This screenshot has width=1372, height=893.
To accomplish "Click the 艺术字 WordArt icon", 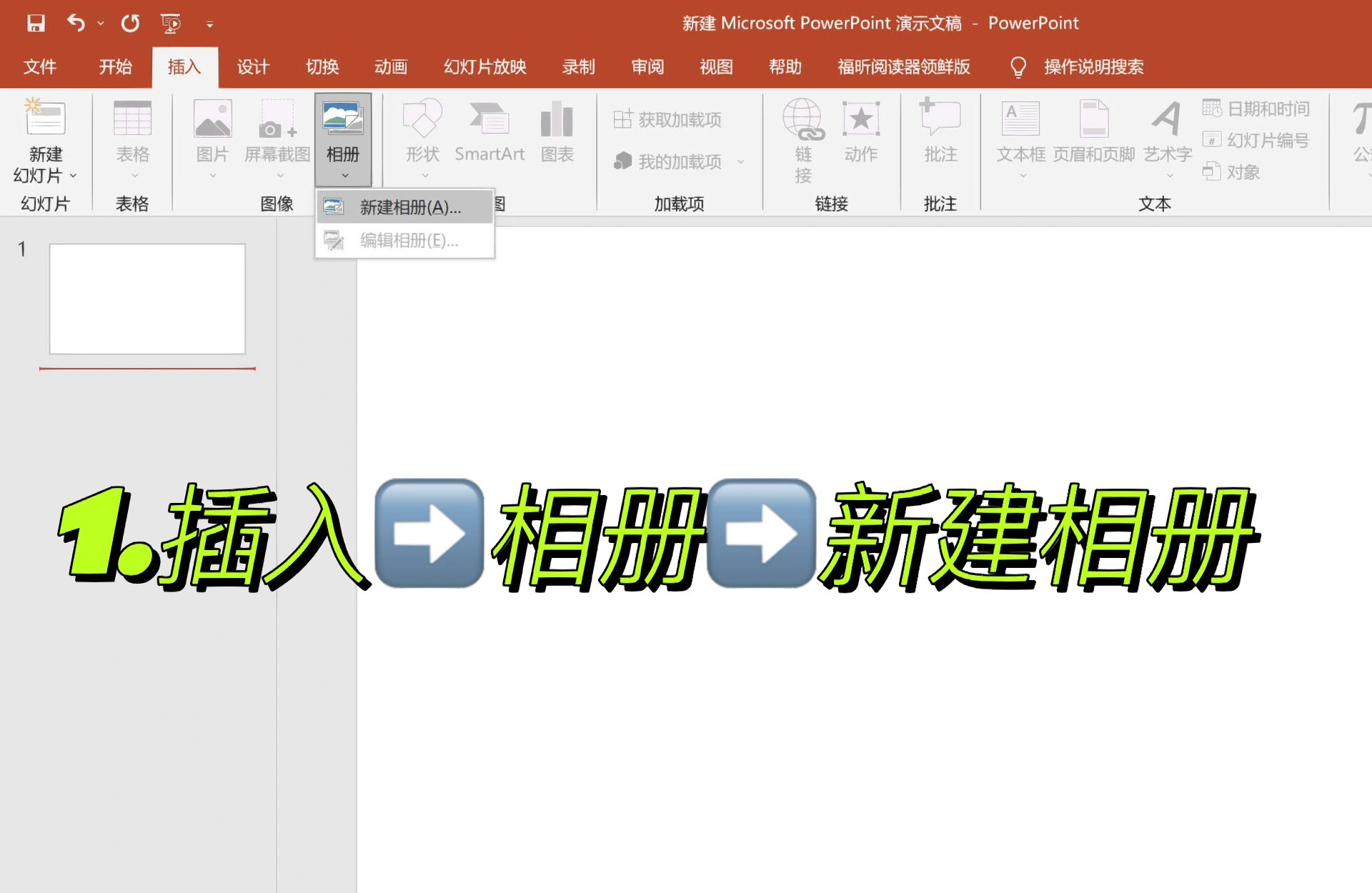I will [1168, 119].
